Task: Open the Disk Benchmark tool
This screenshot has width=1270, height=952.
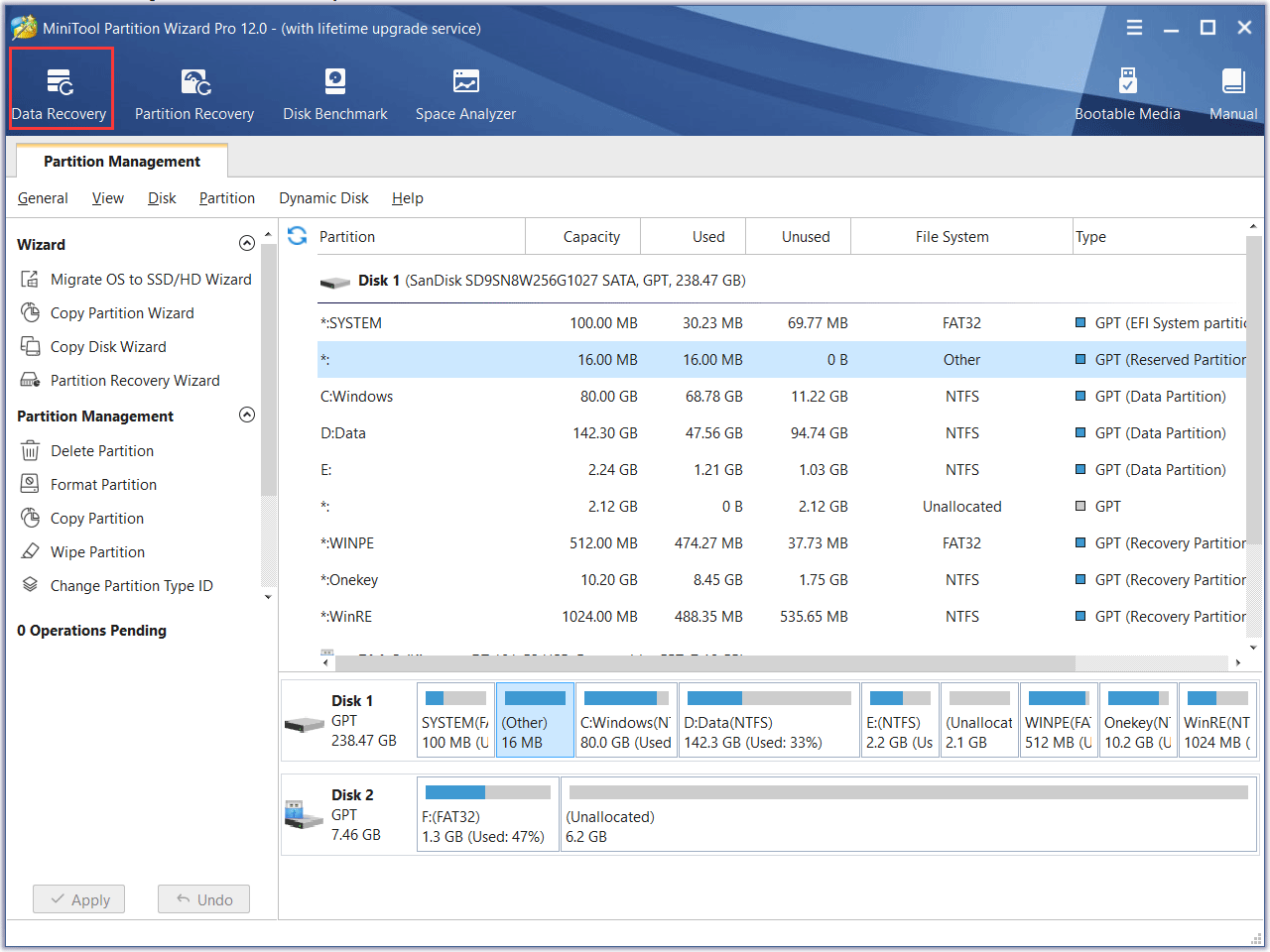Action: [x=335, y=95]
